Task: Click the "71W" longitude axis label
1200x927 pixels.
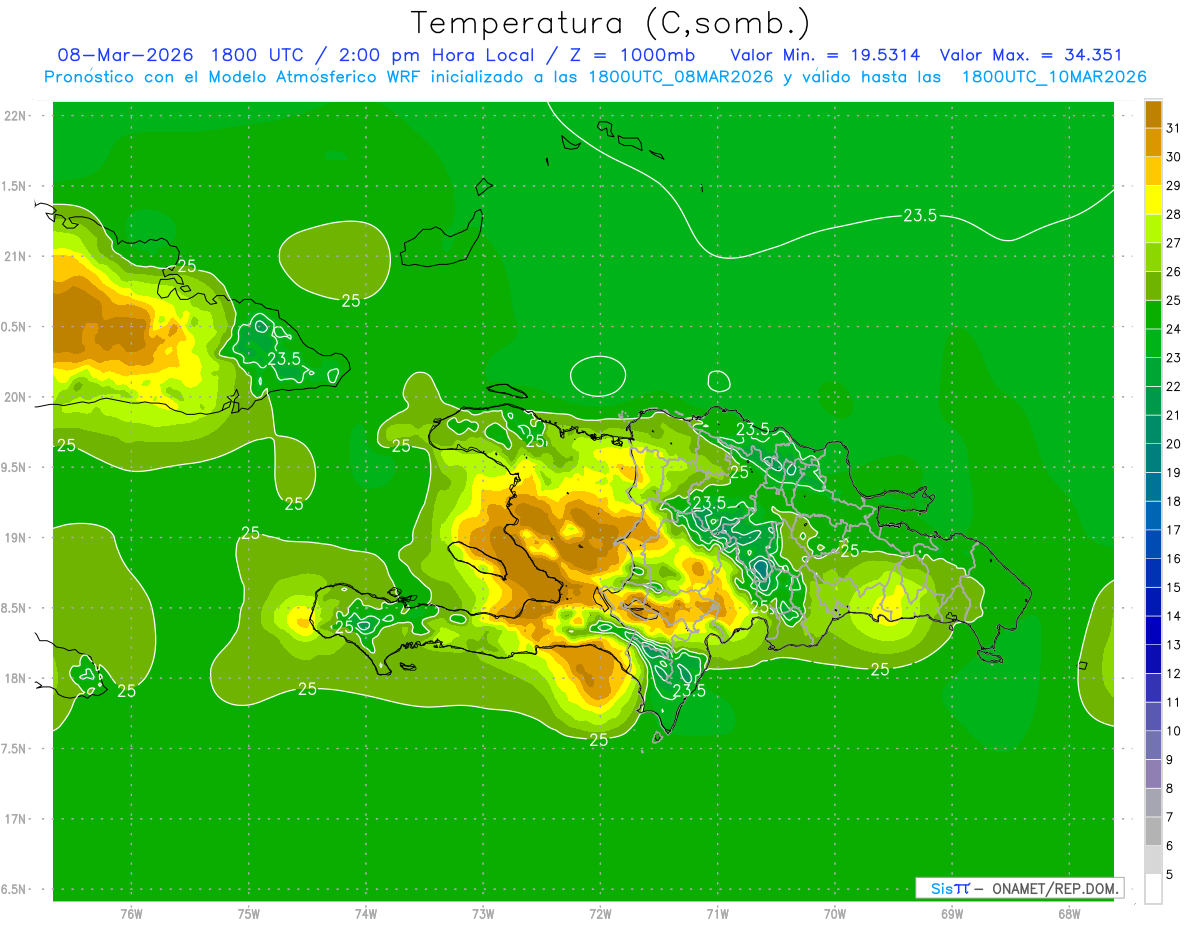Action: [717, 913]
